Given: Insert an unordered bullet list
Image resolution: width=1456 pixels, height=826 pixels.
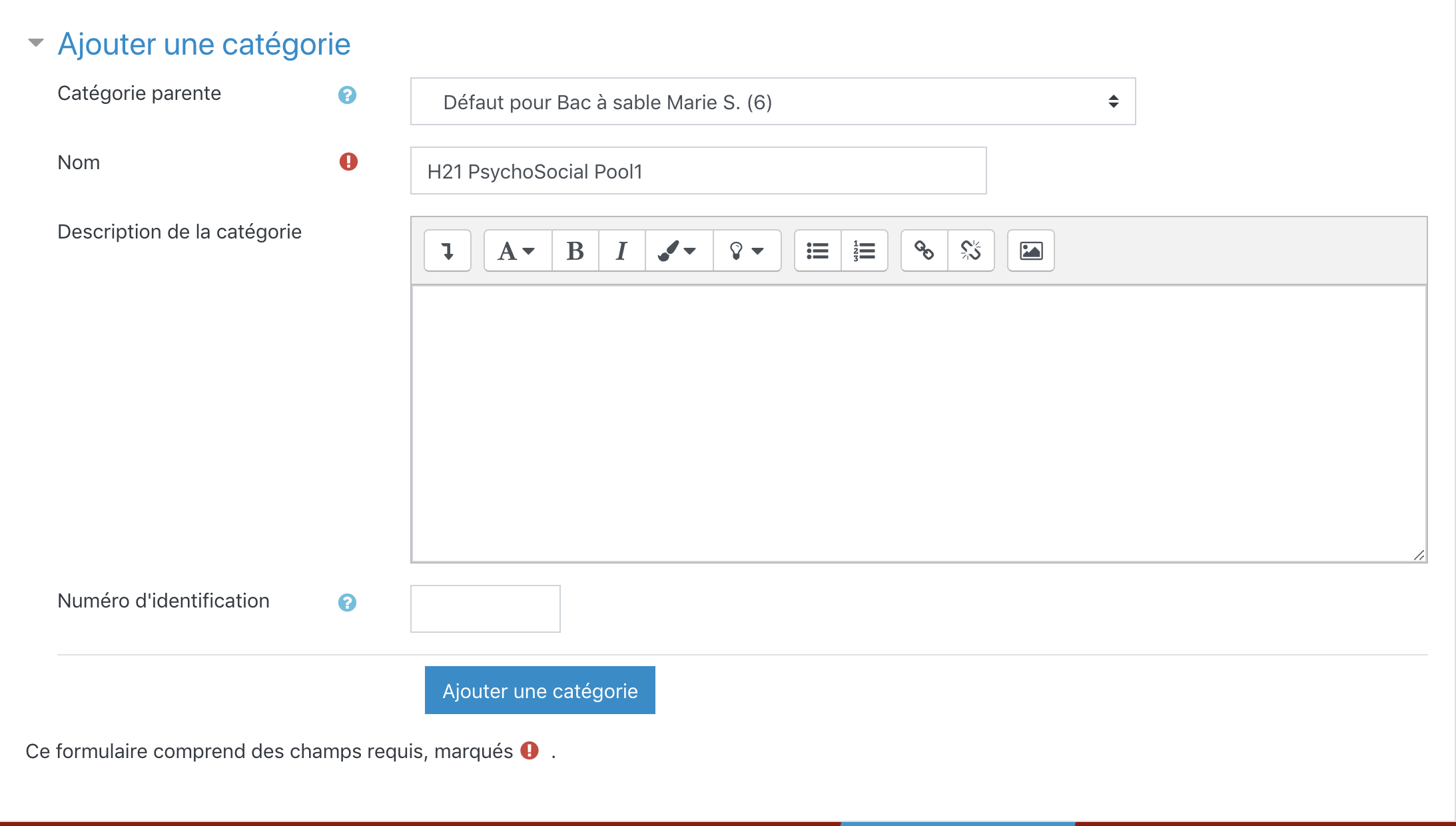Looking at the screenshot, I should (817, 250).
